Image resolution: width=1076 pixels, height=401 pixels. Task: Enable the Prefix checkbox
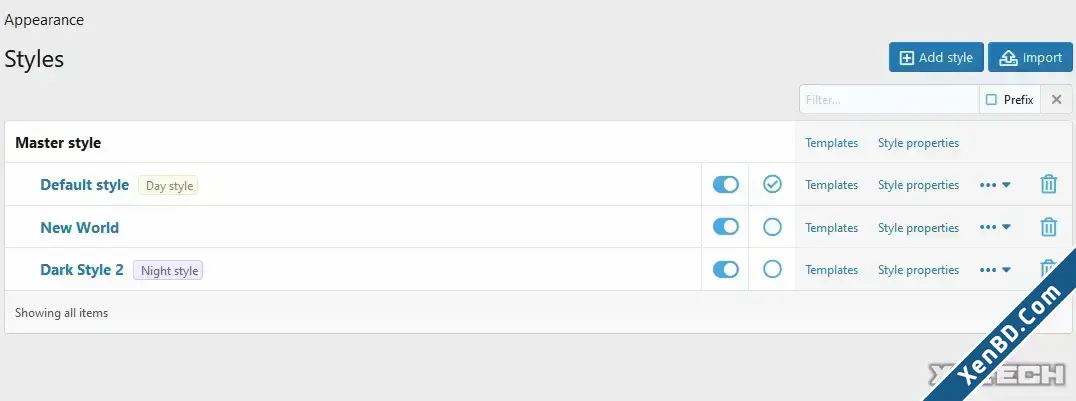tap(992, 100)
